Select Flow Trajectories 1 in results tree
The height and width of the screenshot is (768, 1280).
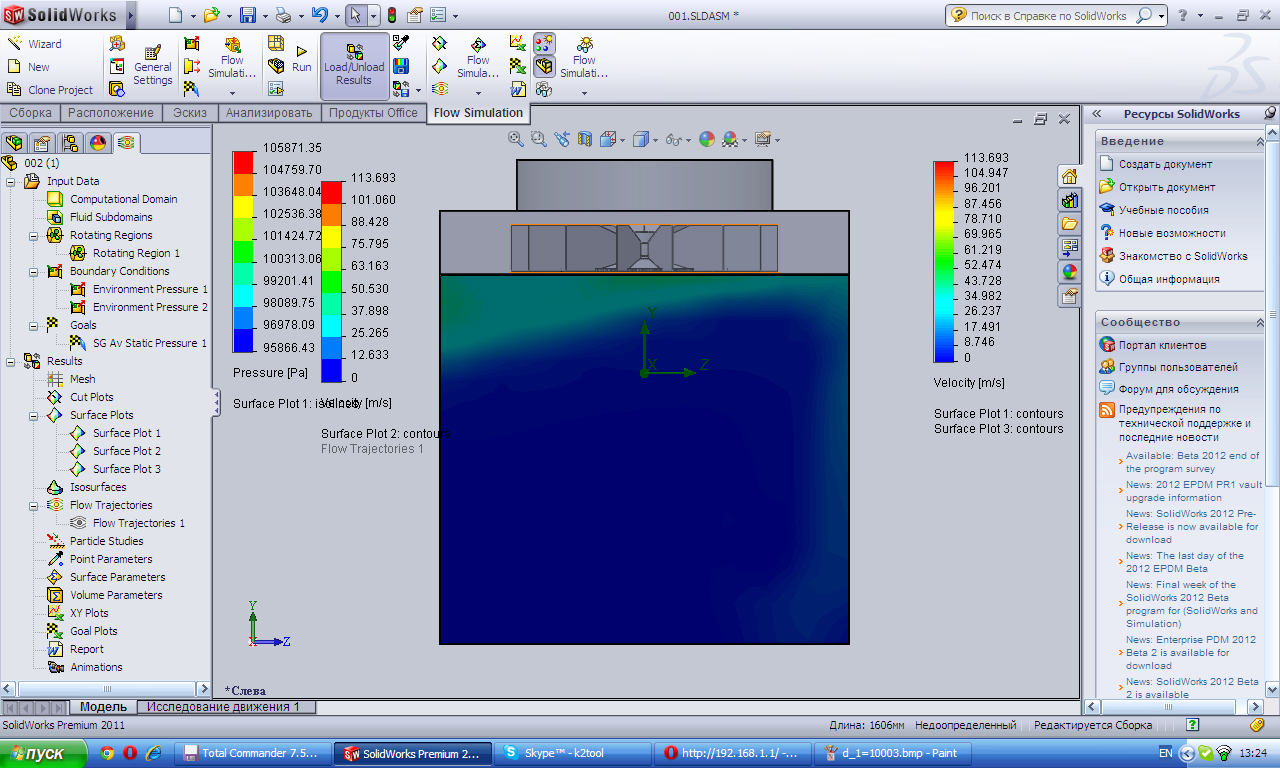[138, 523]
